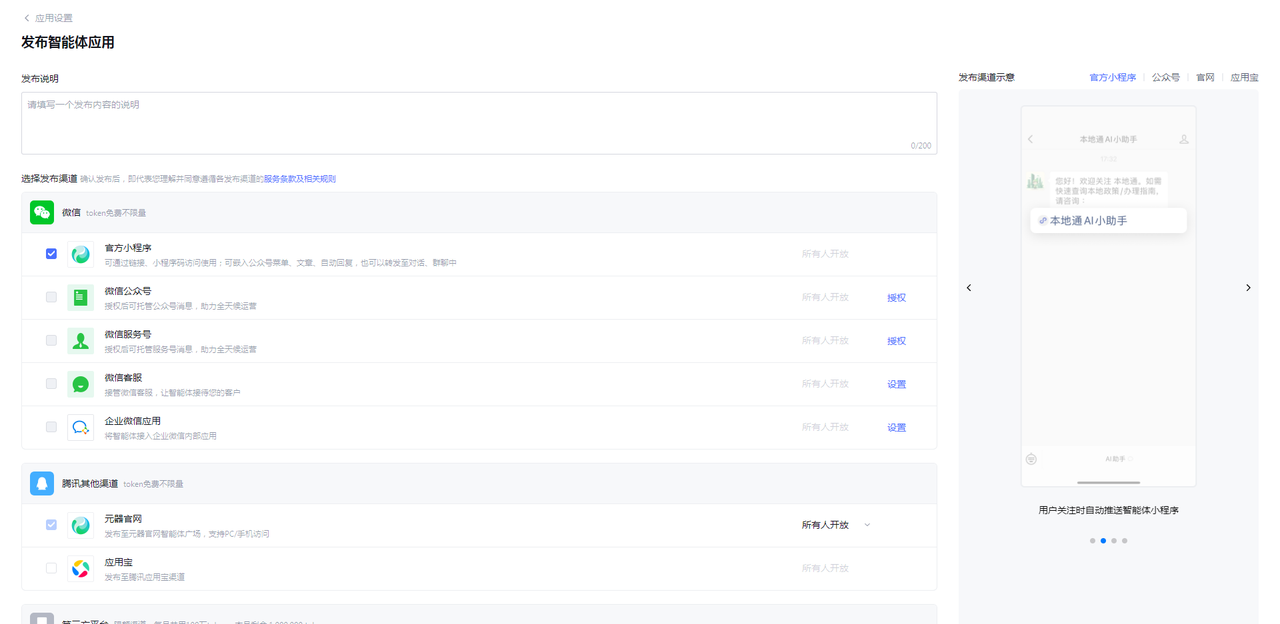Click the 微信客服 chat bubble icon
Screen dimensions: 1280x624
tap(81, 384)
